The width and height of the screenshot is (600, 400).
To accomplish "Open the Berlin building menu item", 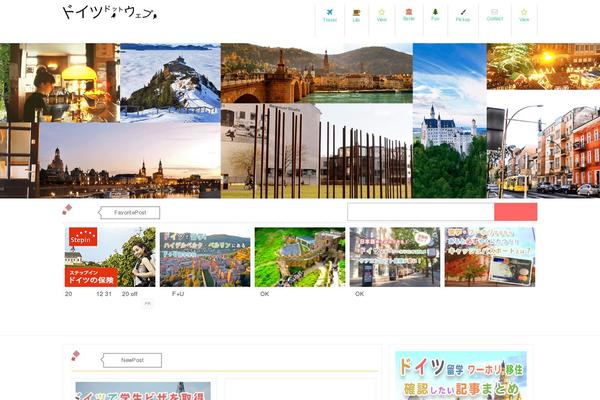I will coord(409,16).
